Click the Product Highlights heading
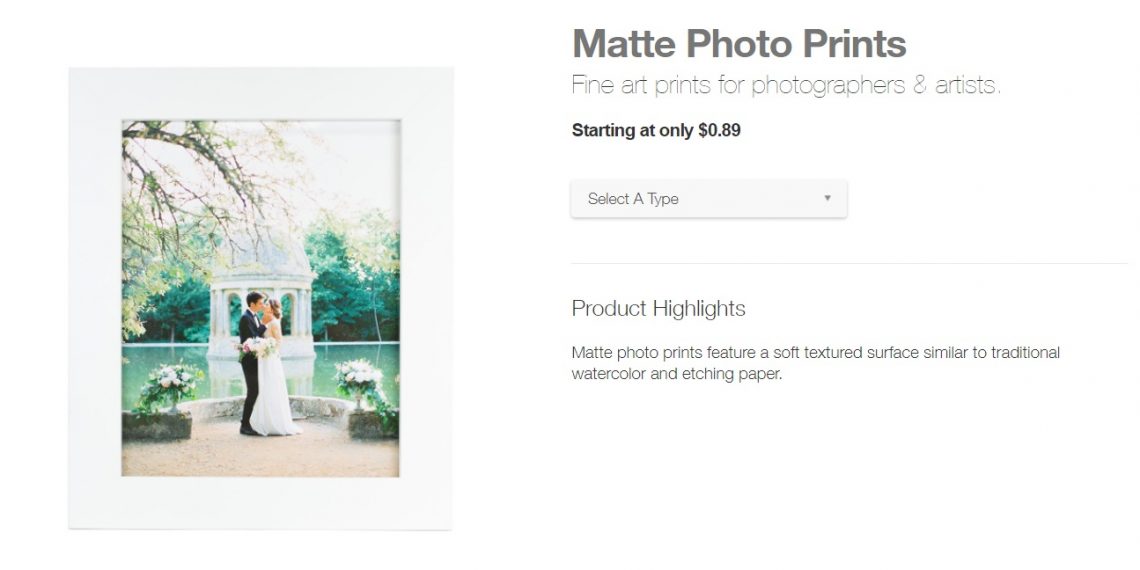Viewport: 1140px width, 570px height. (658, 308)
